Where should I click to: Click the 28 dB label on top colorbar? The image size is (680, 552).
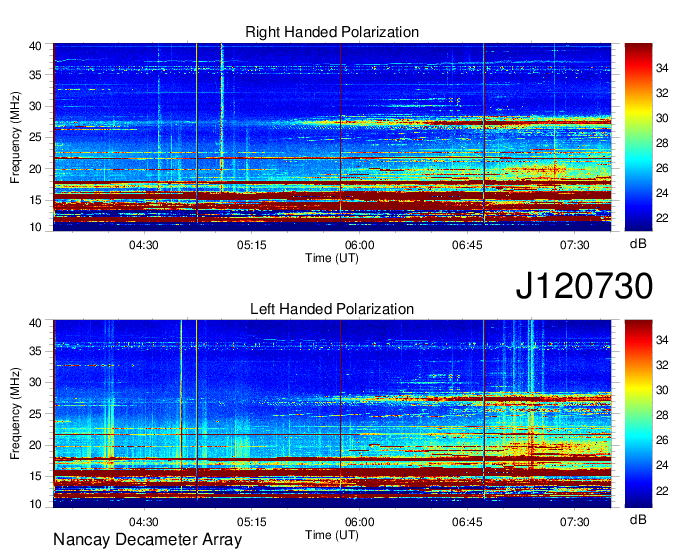click(x=662, y=143)
